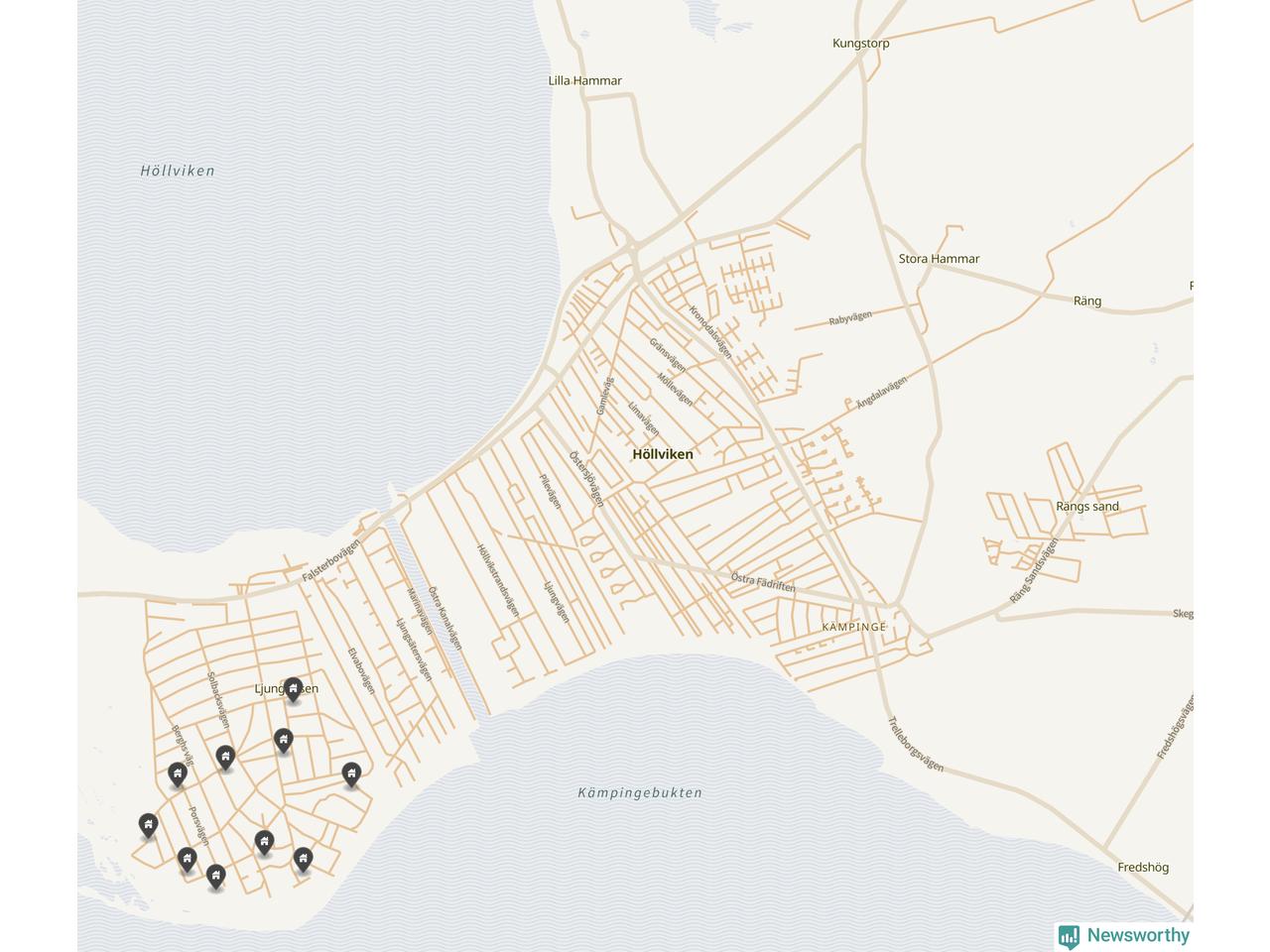This screenshot has width=1270, height=952.
Task: Select the easternmost house marker
Action: tap(351, 773)
